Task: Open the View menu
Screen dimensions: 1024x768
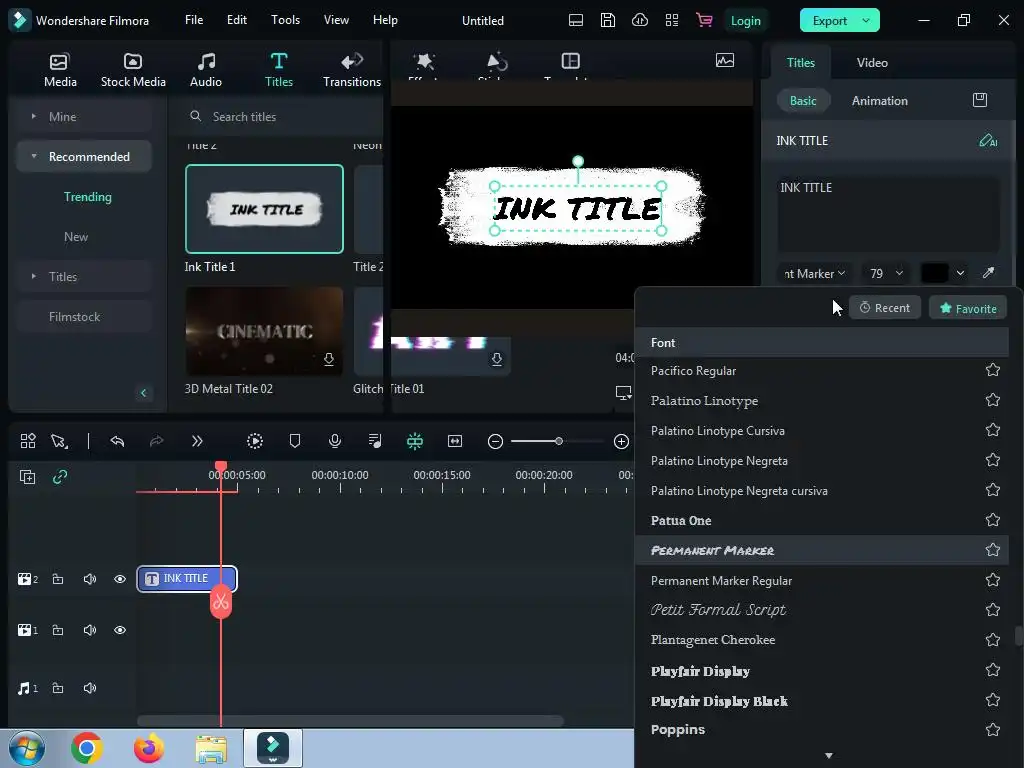Action: coord(336,20)
